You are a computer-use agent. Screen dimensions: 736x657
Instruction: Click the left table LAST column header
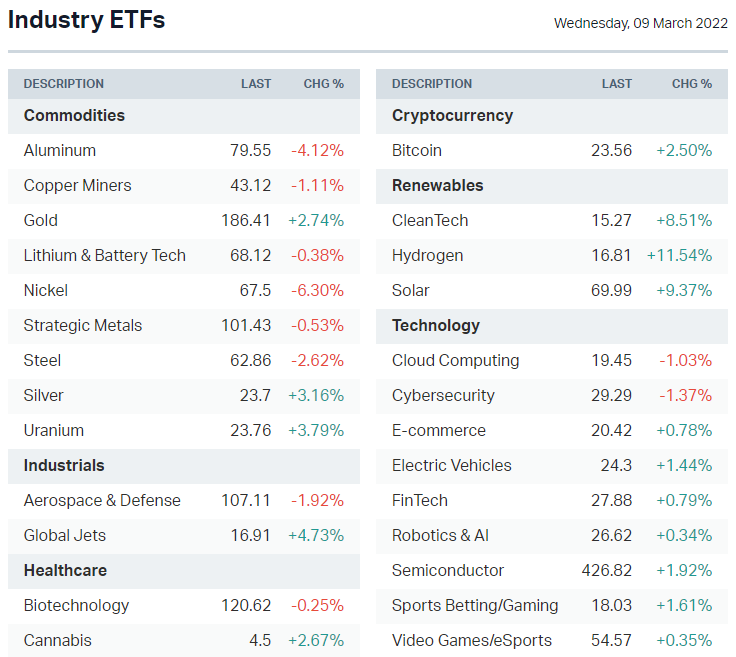point(256,84)
